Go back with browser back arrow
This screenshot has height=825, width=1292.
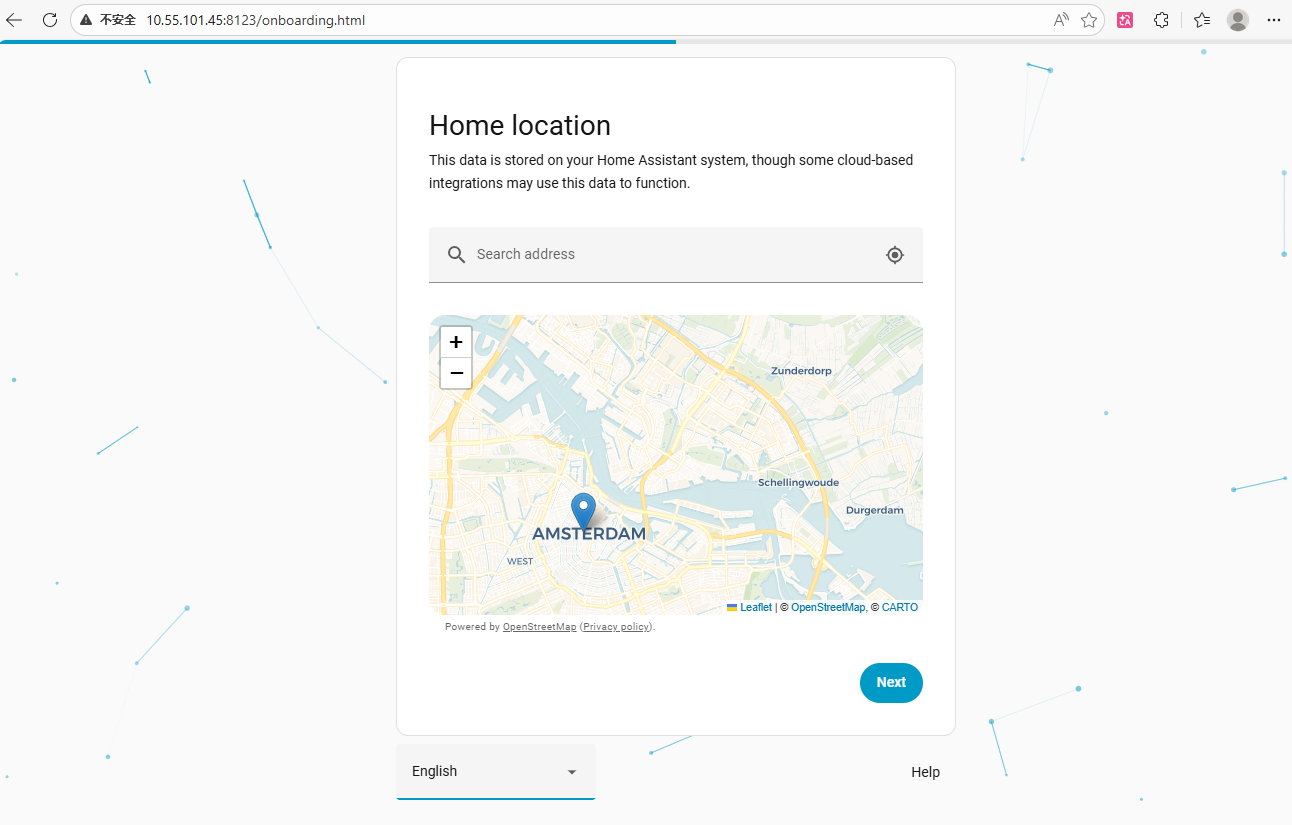click(14, 20)
